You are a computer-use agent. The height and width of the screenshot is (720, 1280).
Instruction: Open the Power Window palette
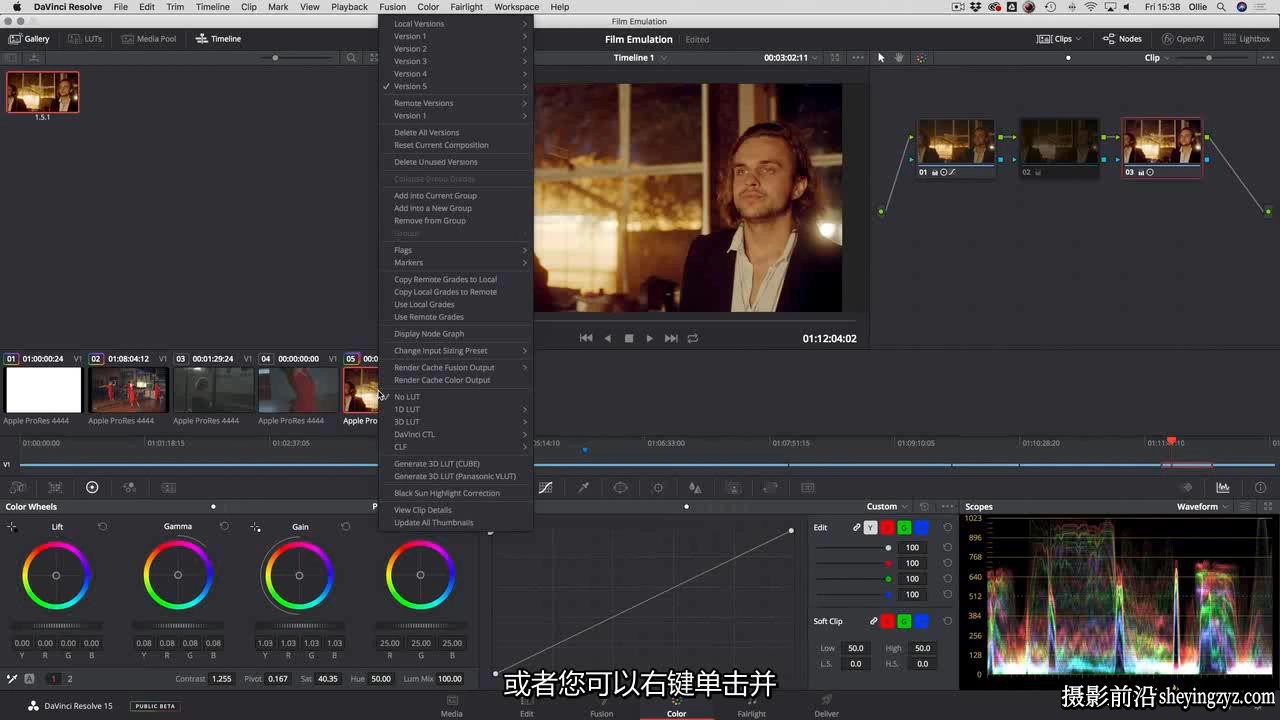[x=620, y=488]
